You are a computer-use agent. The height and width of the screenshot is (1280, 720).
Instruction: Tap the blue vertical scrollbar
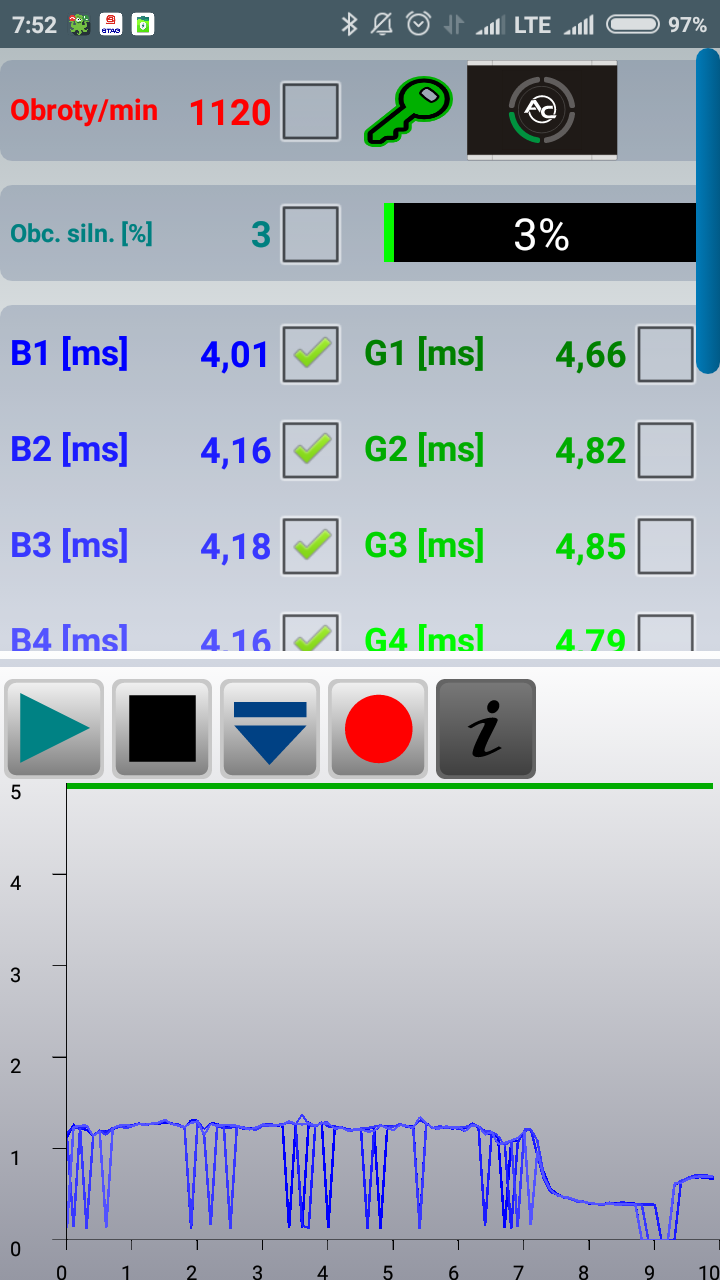coord(707,215)
